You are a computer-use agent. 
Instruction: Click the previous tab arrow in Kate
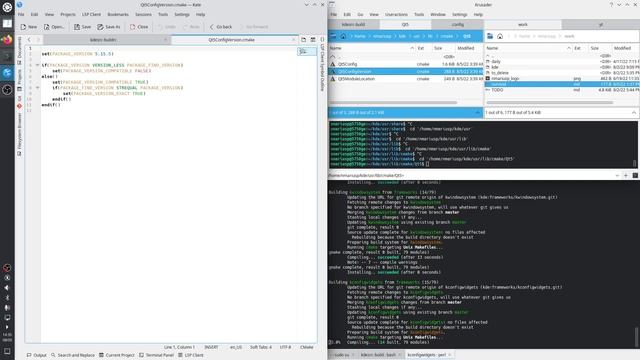coord(29,40)
